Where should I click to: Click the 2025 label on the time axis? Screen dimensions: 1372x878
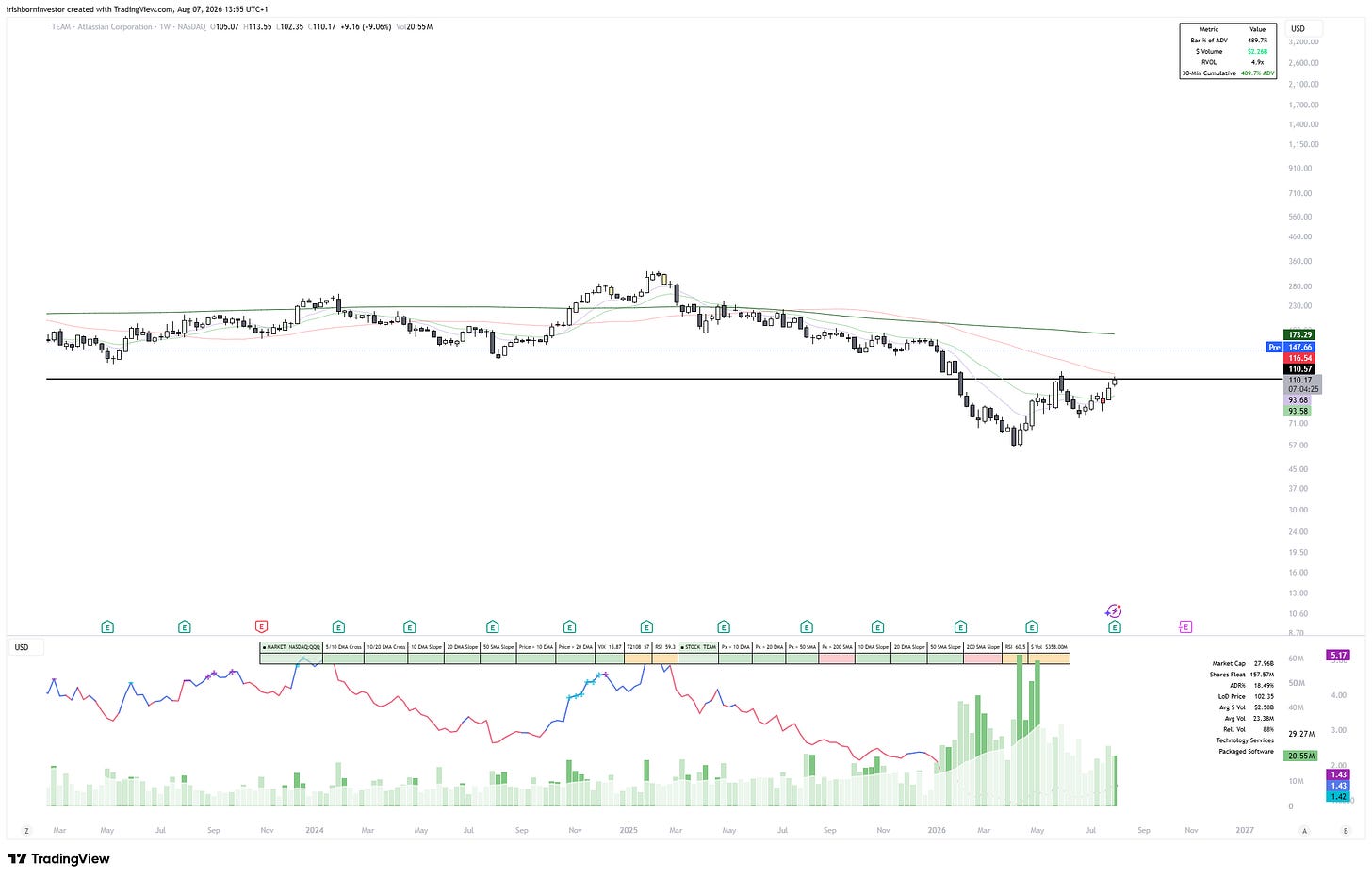[x=629, y=830]
